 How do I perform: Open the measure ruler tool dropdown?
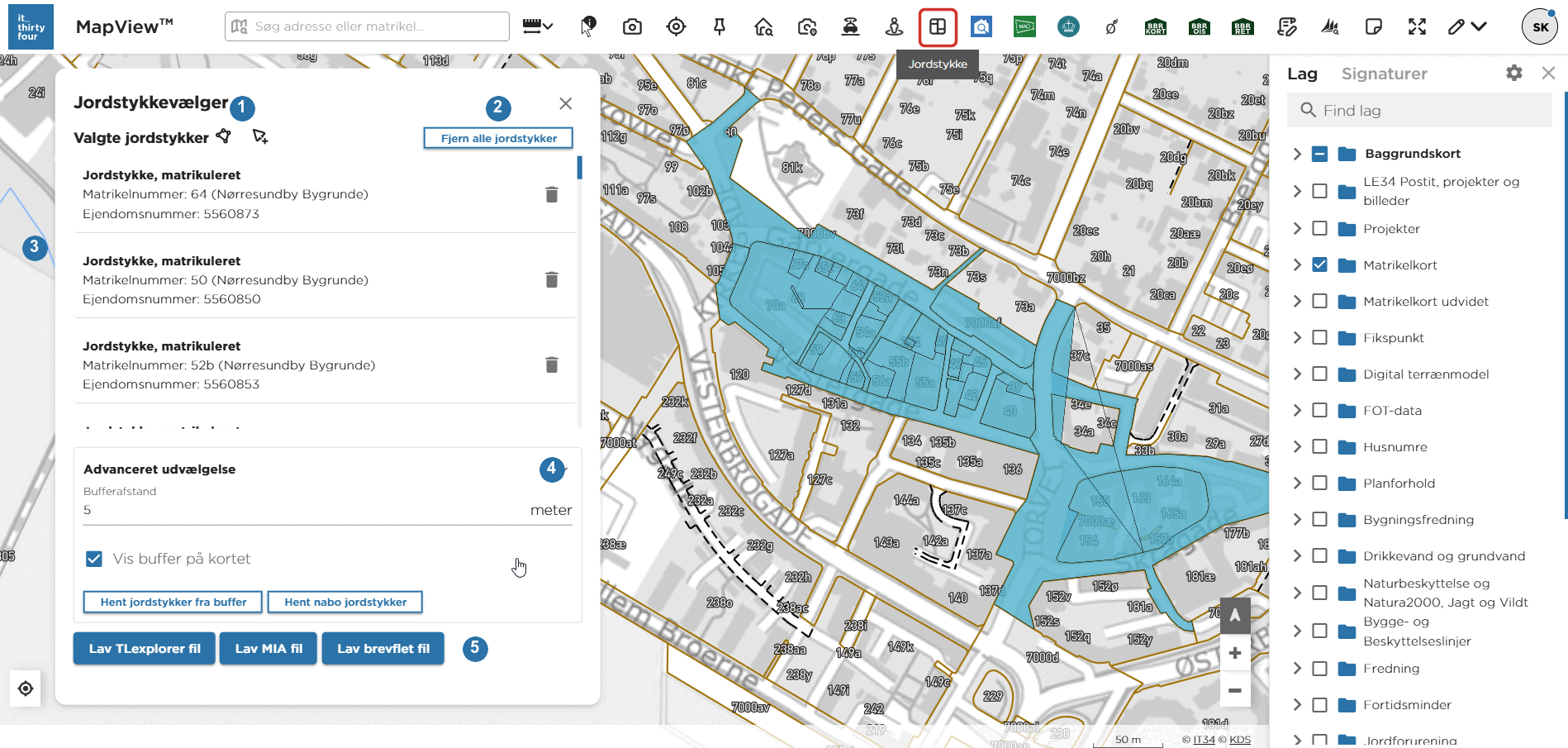537,26
